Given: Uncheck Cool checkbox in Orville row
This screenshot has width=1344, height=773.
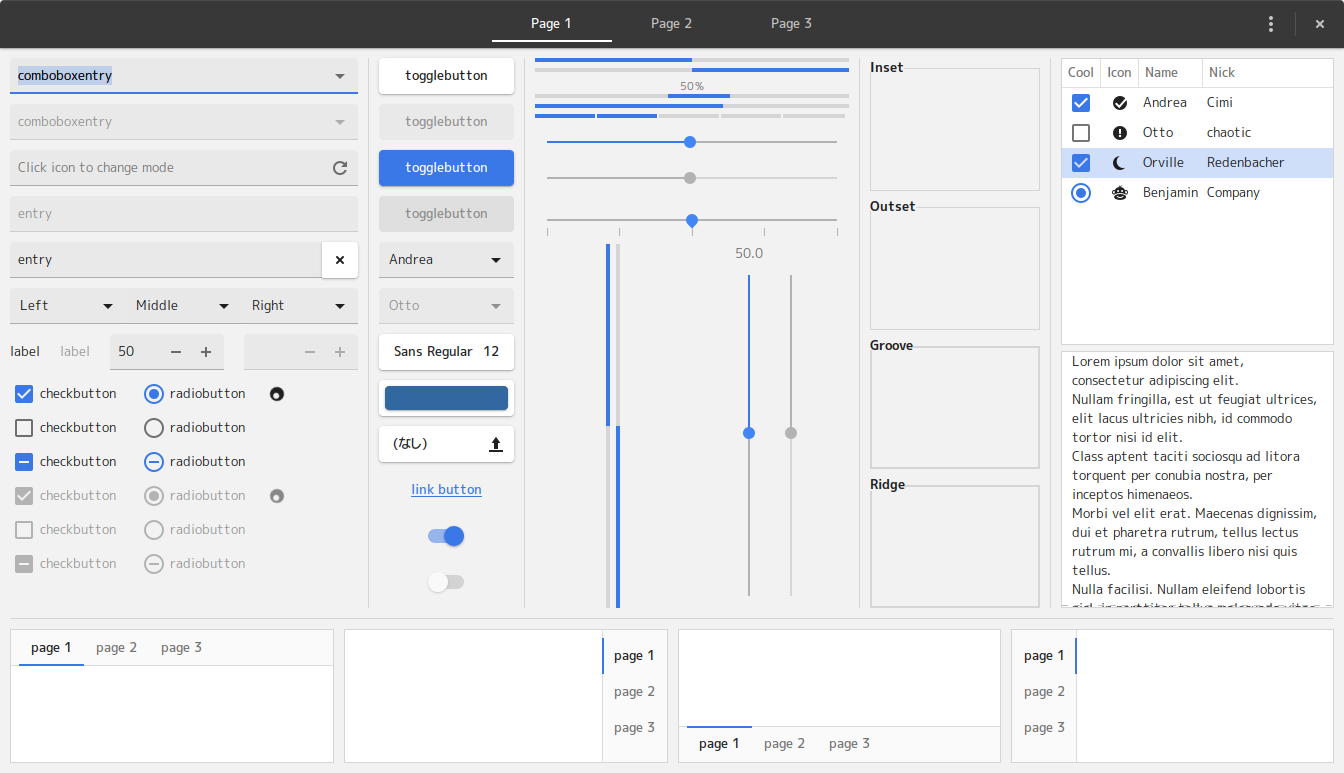Looking at the screenshot, I should pos(1081,163).
